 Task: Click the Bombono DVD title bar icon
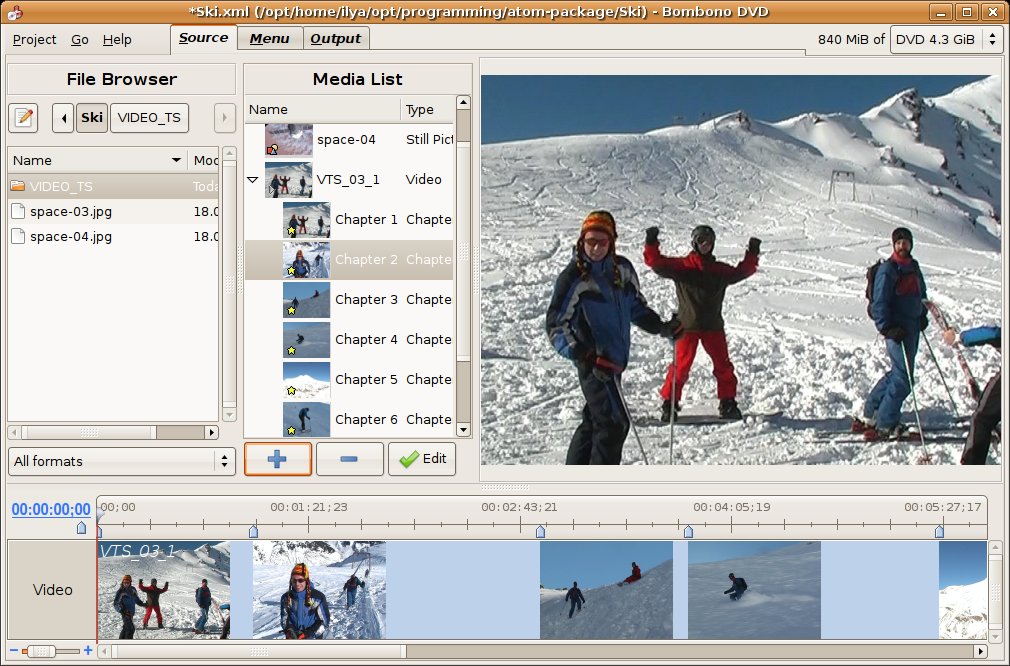(13, 12)
